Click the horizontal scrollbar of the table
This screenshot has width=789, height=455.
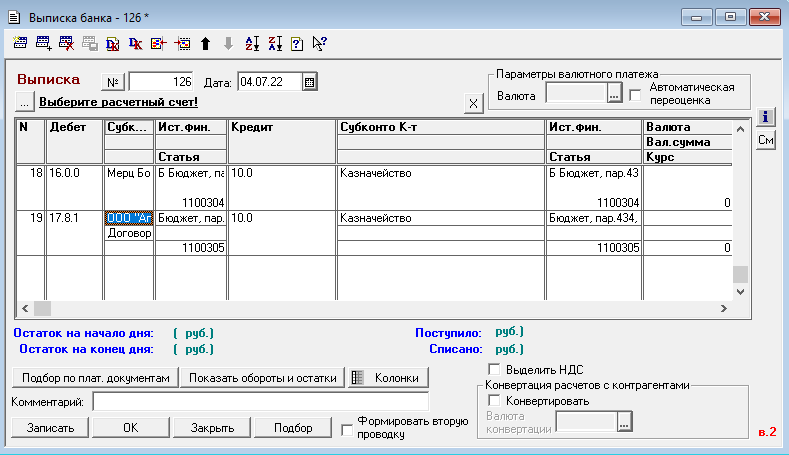pos(380,309)
